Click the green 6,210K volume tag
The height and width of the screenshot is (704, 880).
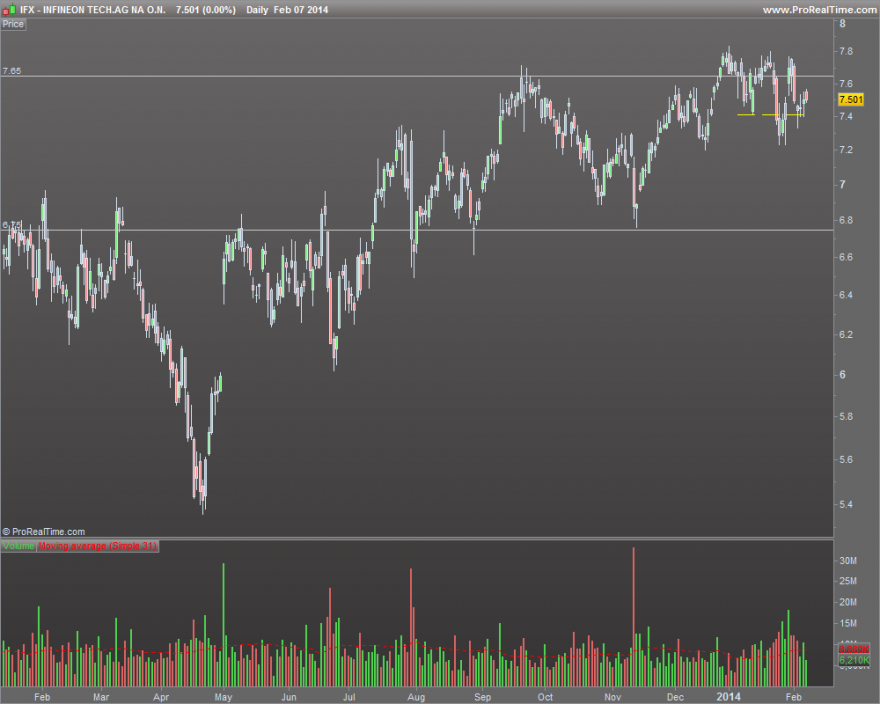click(854, 660)
